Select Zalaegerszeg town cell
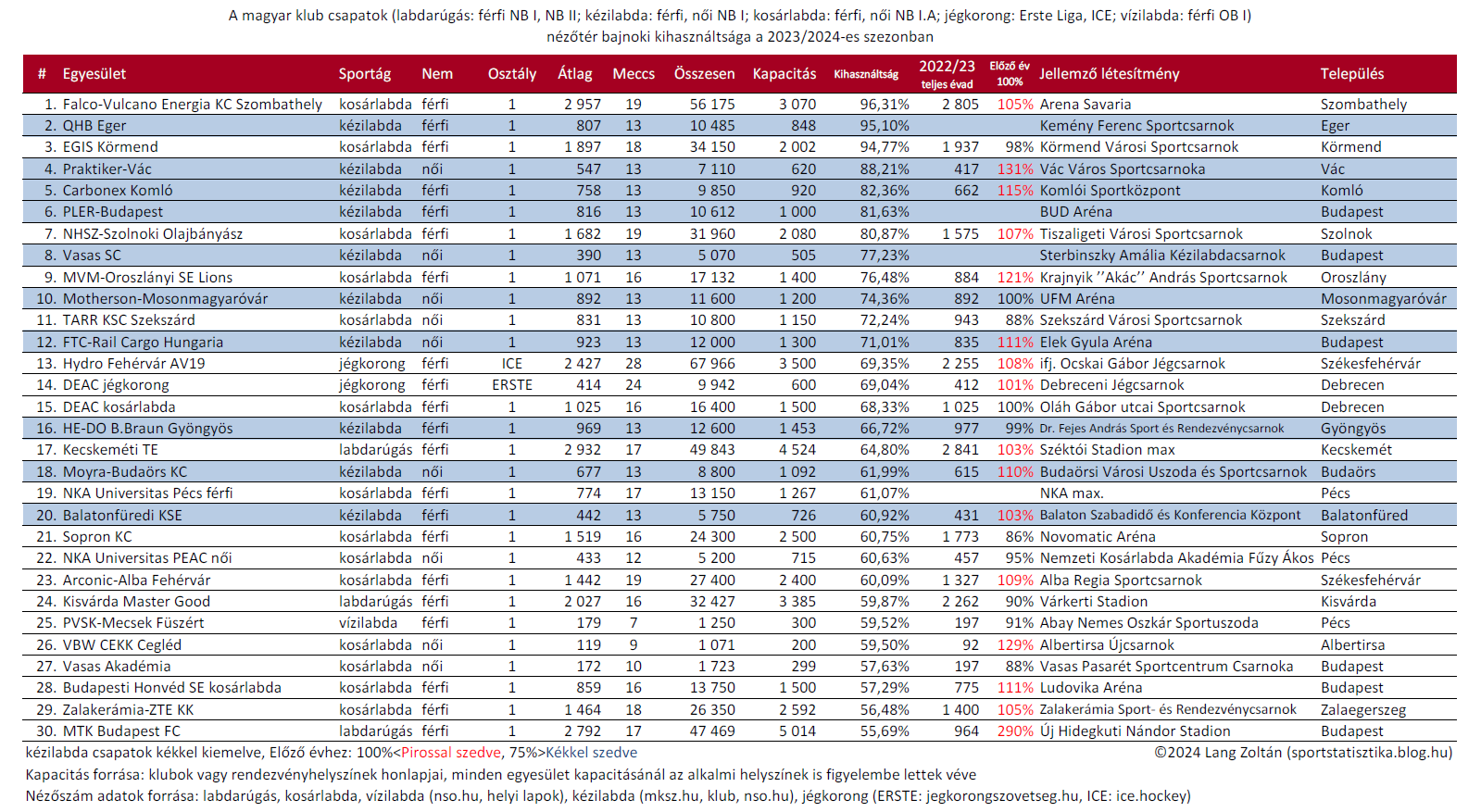This screenshot has width=1481, height=812. [1363, 710]
